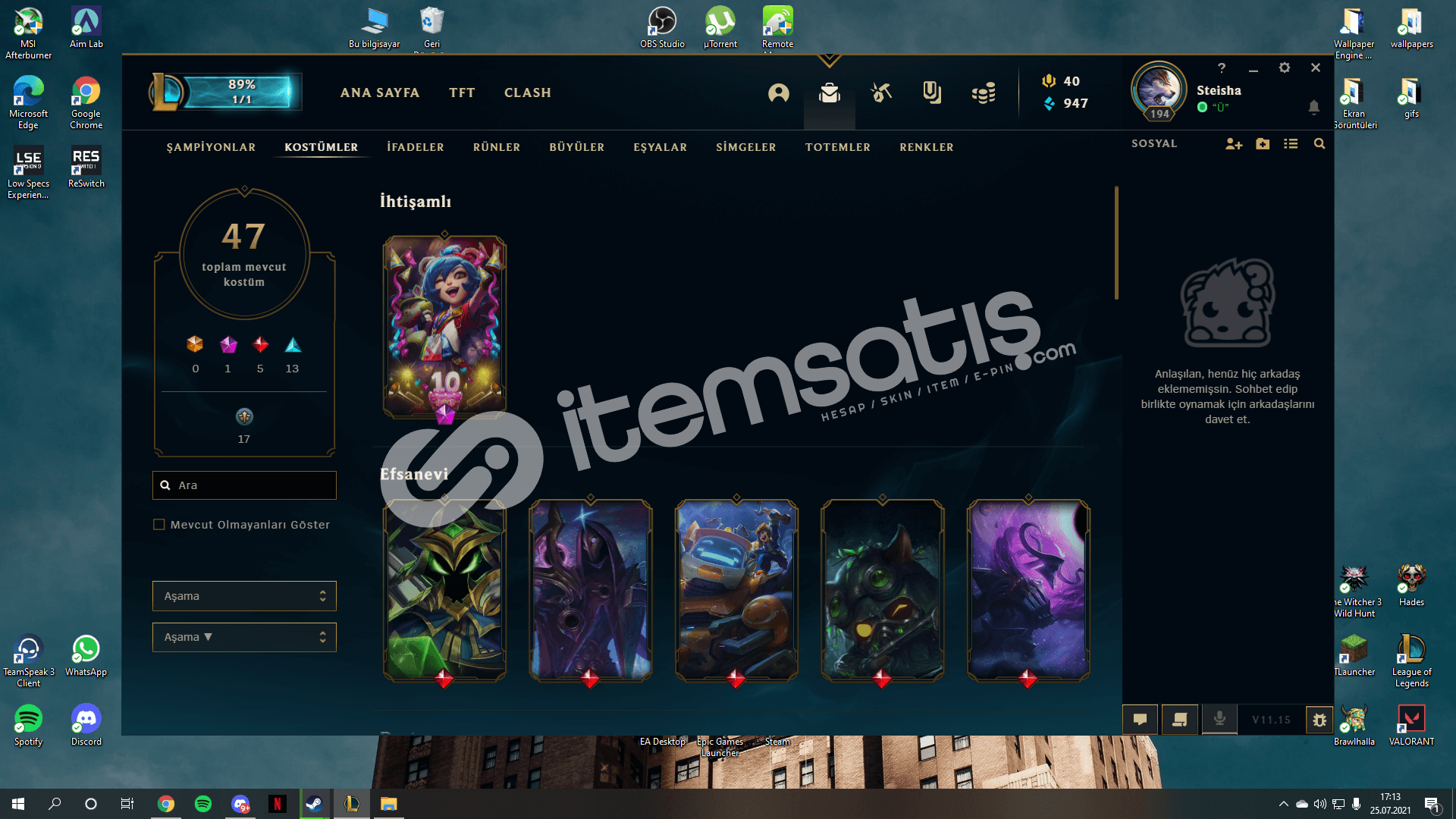This screenshot has width=1456, height=819.
Task: Click the Ara search field
Action: click(x=244, y=485)
